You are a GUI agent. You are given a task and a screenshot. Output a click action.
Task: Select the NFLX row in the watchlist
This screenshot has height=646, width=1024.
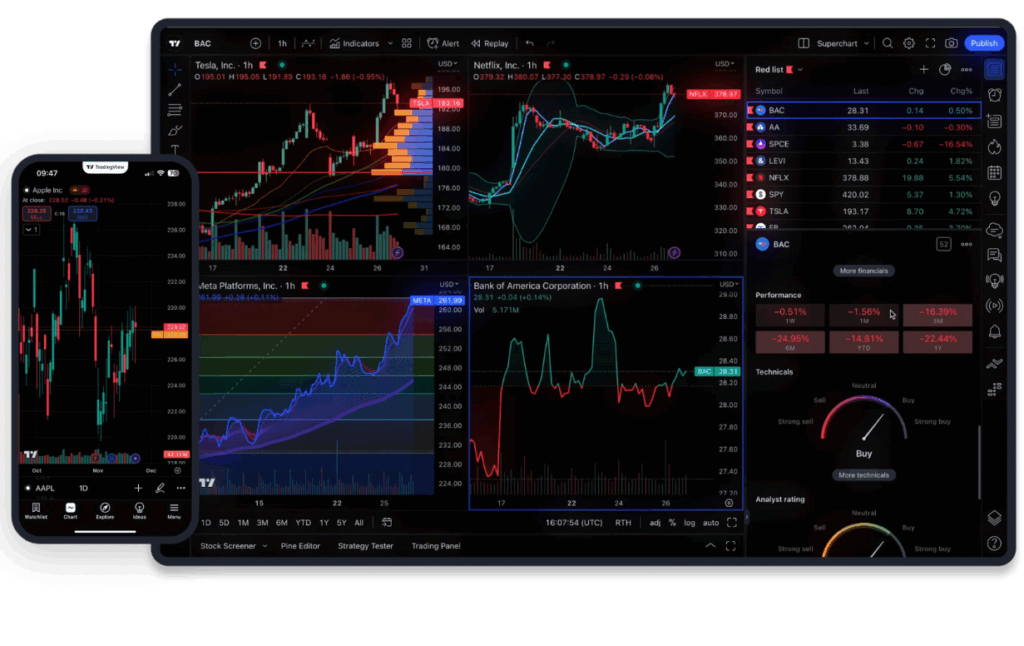(863, 178)
